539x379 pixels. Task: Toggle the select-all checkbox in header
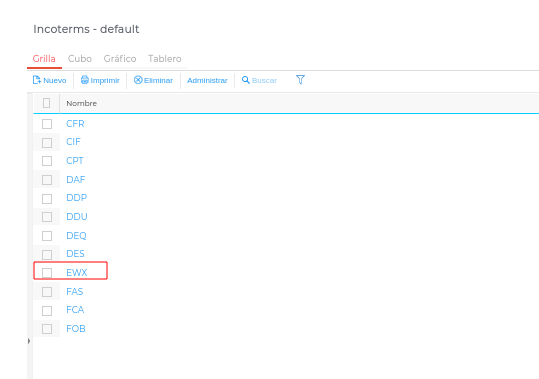pyautogui.click(x=46, y=103)
